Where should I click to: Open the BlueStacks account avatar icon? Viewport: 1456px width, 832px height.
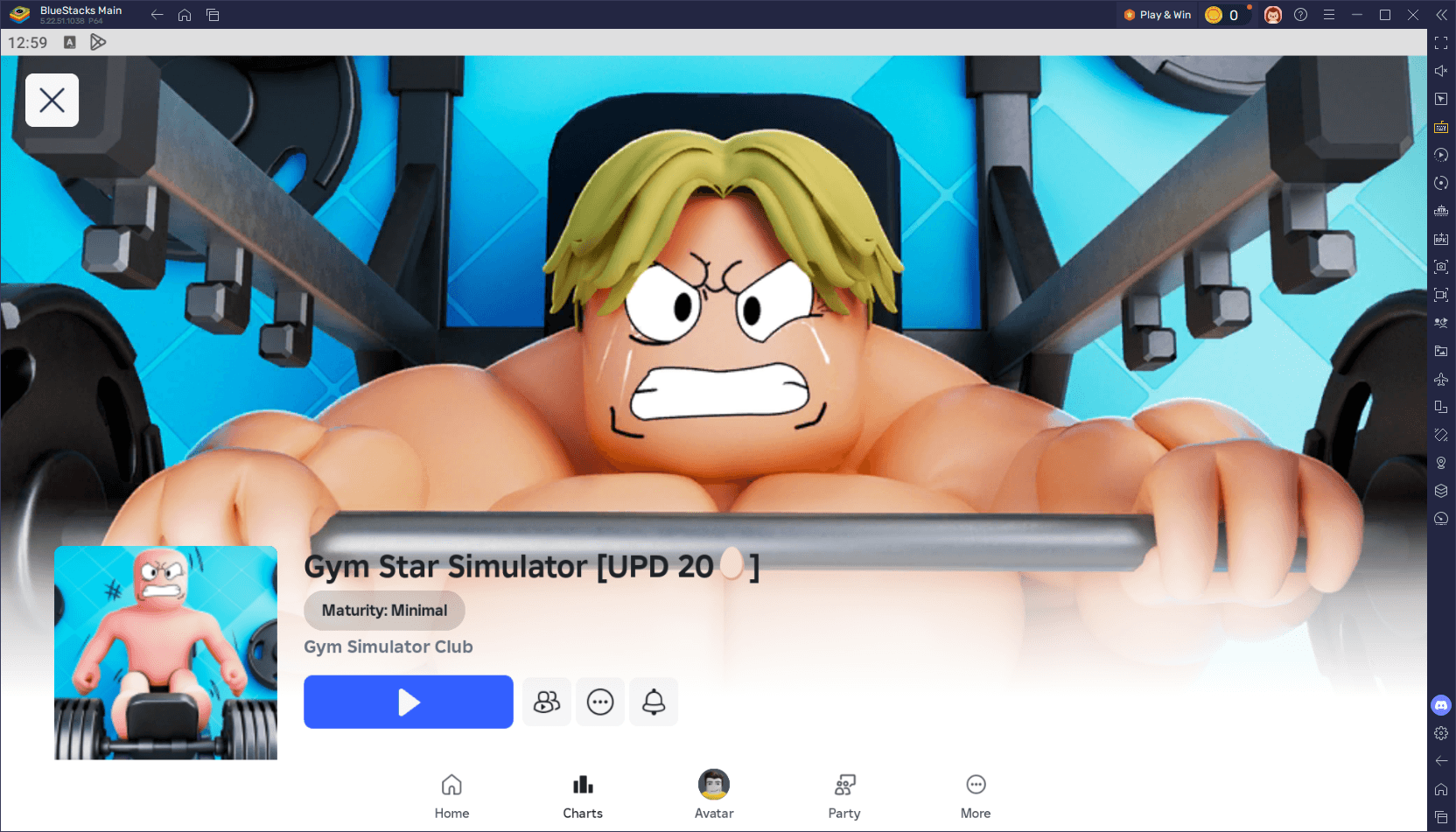pyautogui.click(x=1273, y=15)
